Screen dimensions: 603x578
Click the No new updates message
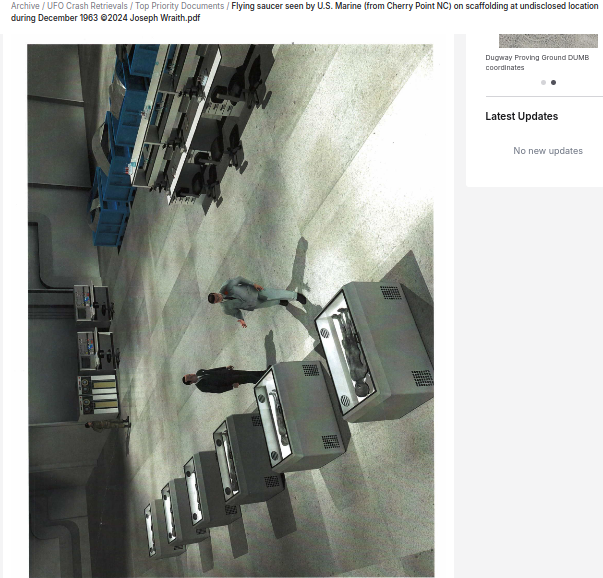[x=547, y=151]
